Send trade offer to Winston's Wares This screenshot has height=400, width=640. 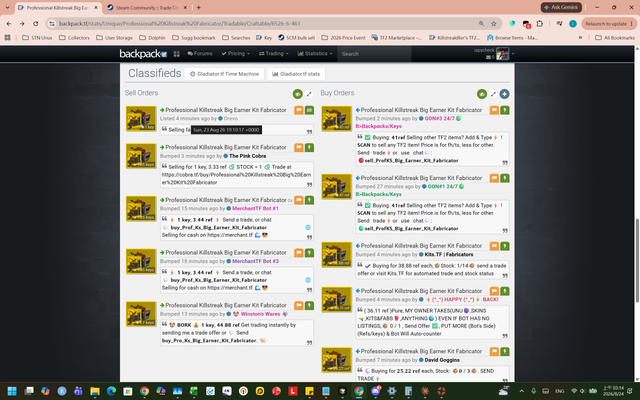[309, 305]
